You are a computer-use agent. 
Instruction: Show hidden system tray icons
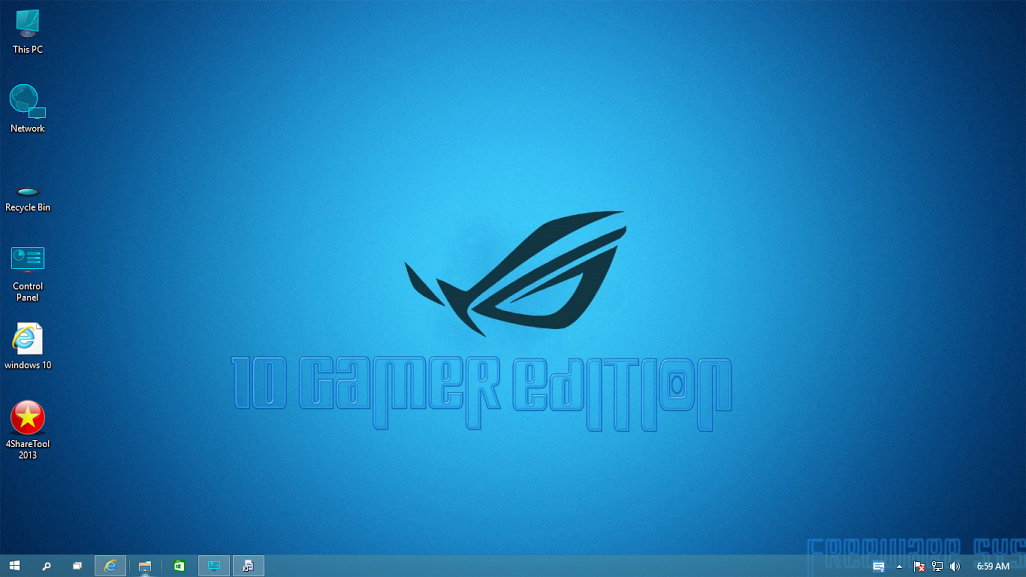899,567
